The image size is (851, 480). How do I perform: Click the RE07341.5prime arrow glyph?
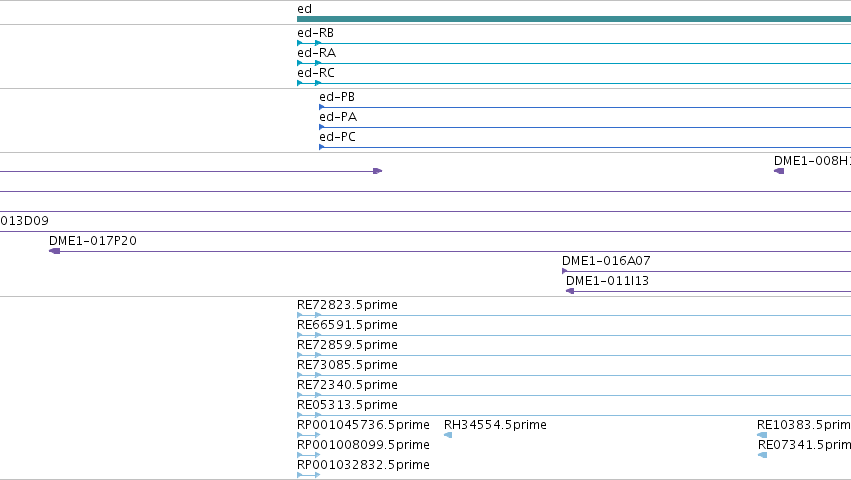763,455
